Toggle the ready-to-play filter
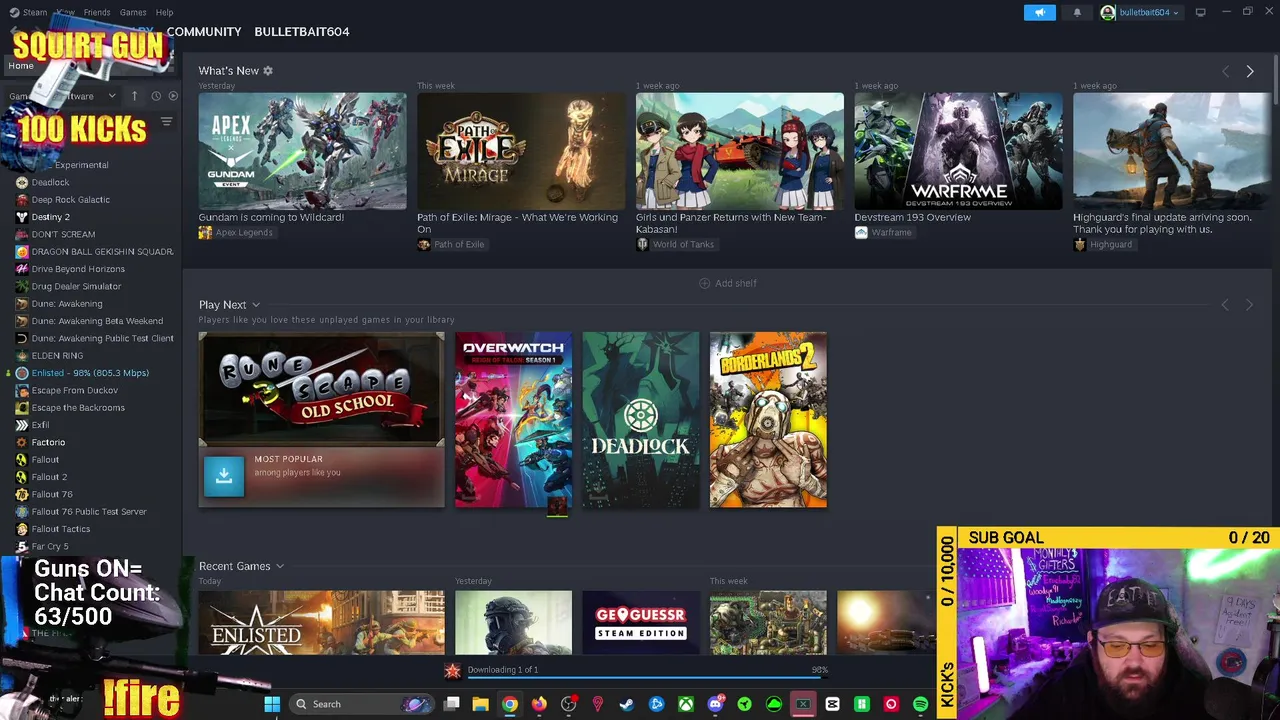The height and width of the screenshot is (720, 1280). 173,96
